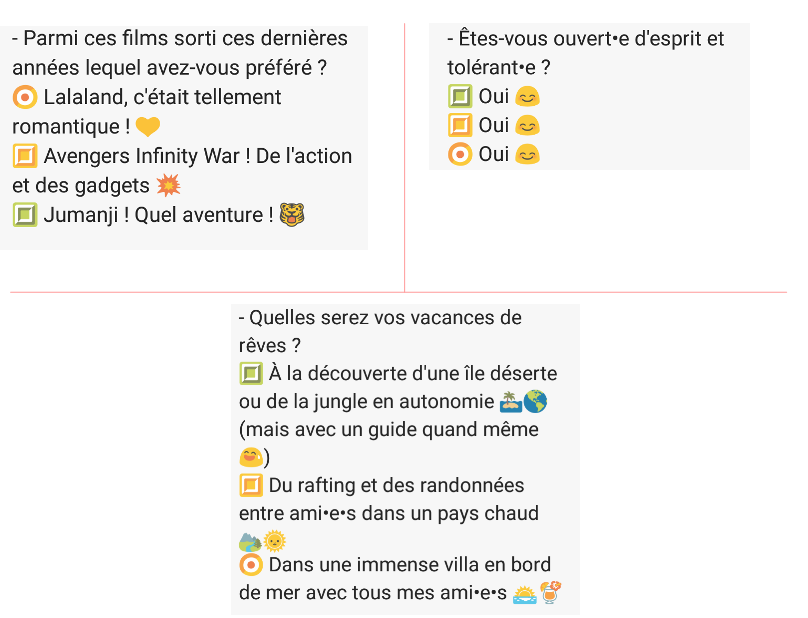Click the tiger face emoji after aventure
Image resolution: width=808 pixels, height=618 pixels.
click(292, 215)
